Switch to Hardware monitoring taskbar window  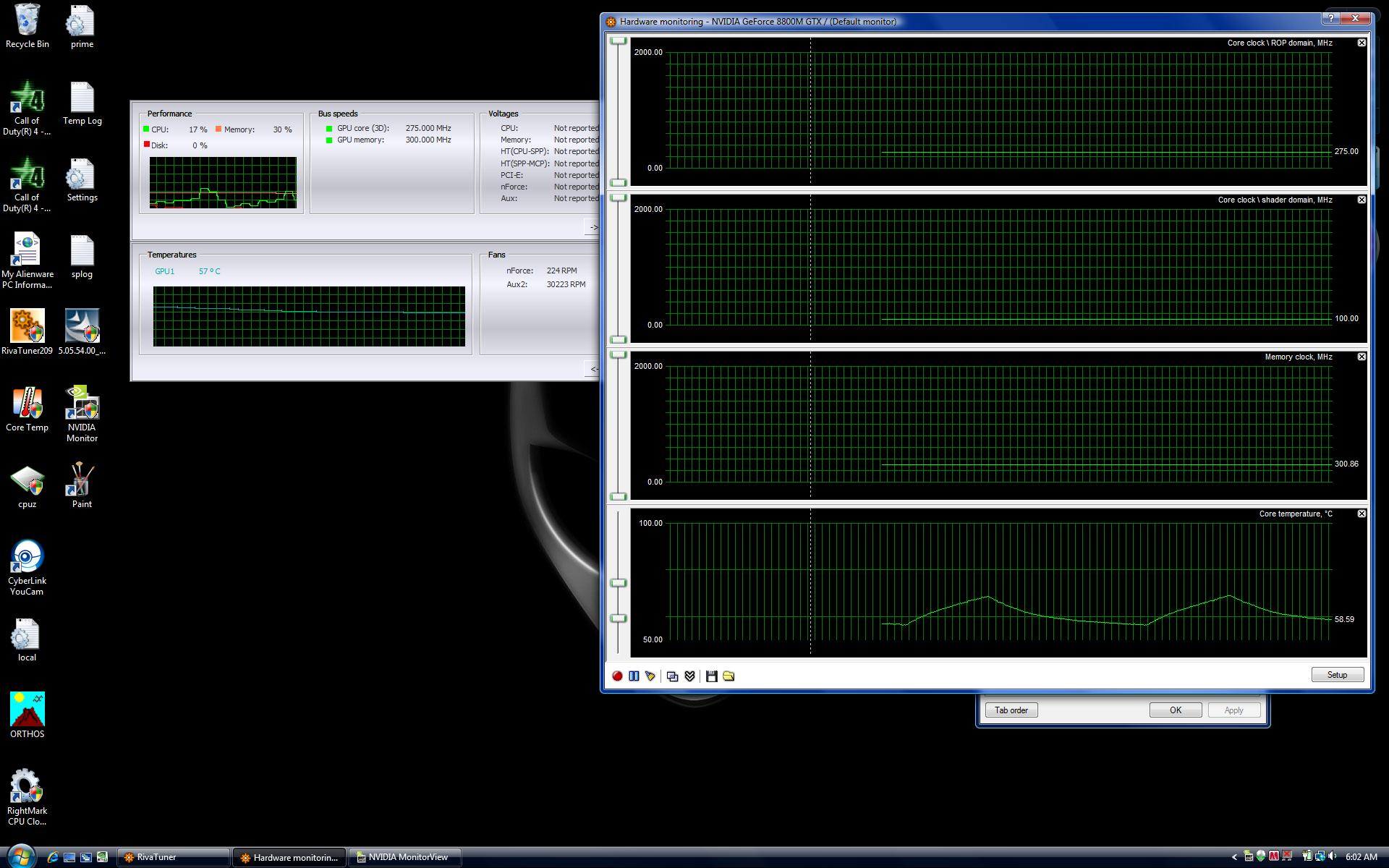(289, 857)
